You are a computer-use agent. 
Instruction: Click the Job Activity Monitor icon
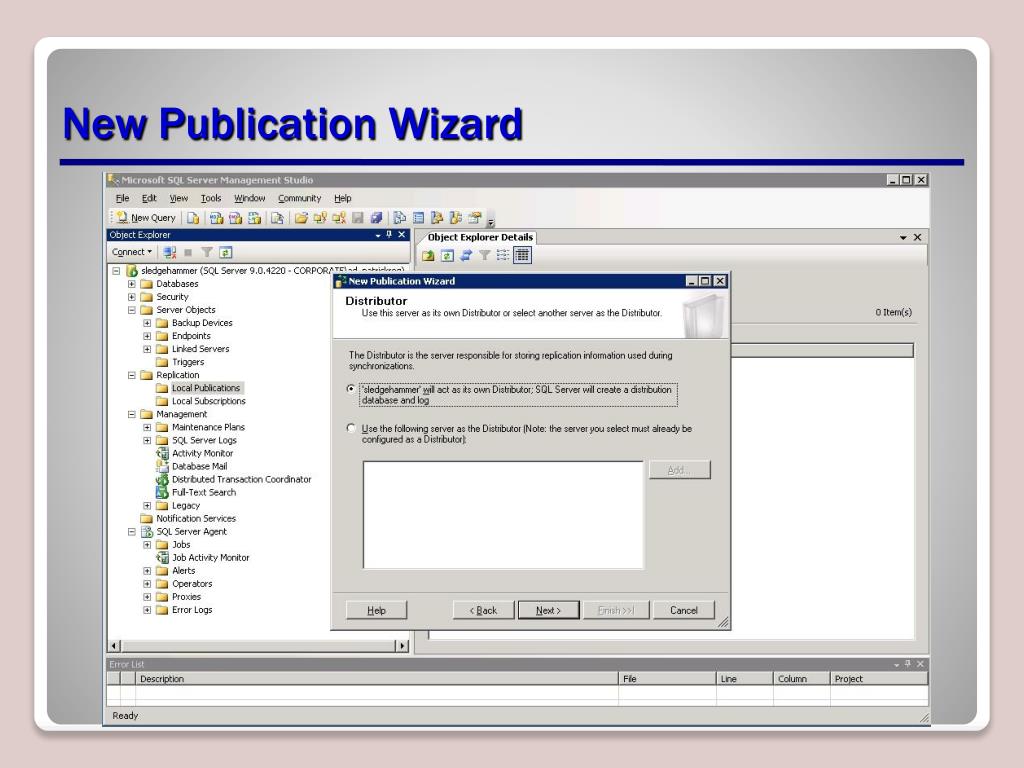point(163,558)
